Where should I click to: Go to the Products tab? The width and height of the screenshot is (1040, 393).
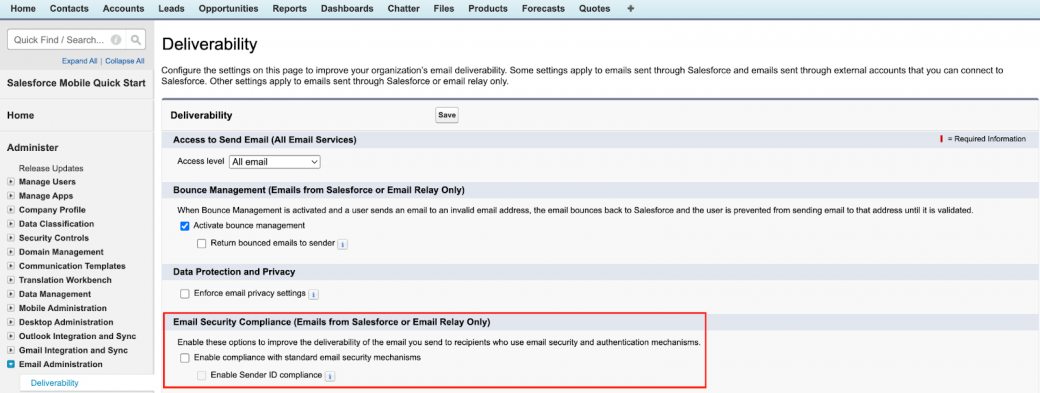(488, 9)
